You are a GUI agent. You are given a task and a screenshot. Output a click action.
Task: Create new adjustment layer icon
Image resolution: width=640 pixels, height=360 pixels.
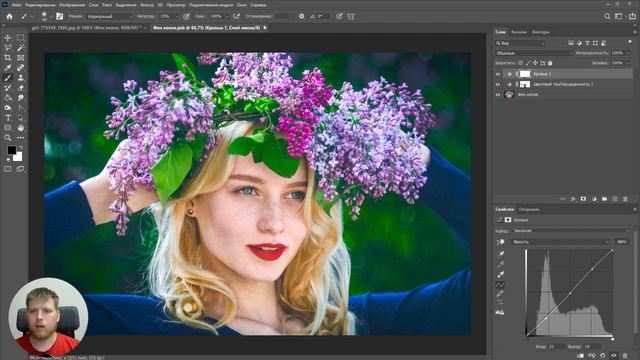[x=594, y=199]
